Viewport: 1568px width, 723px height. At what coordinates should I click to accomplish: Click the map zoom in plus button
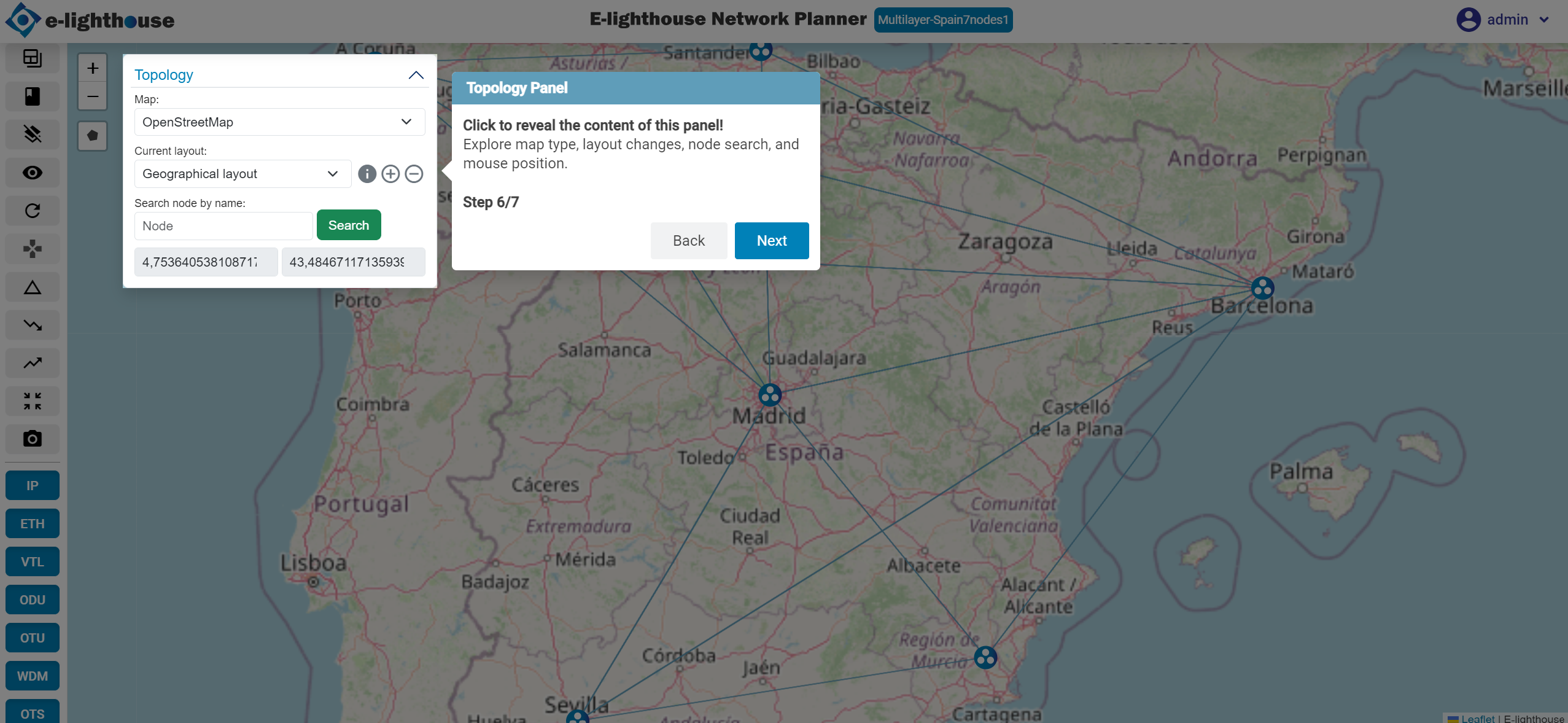[93, 68]
